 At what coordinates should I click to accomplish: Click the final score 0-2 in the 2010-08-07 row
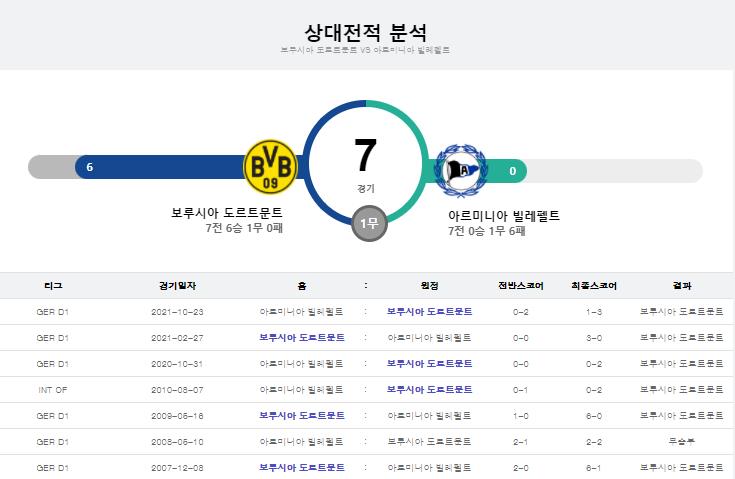click(594, 390)
